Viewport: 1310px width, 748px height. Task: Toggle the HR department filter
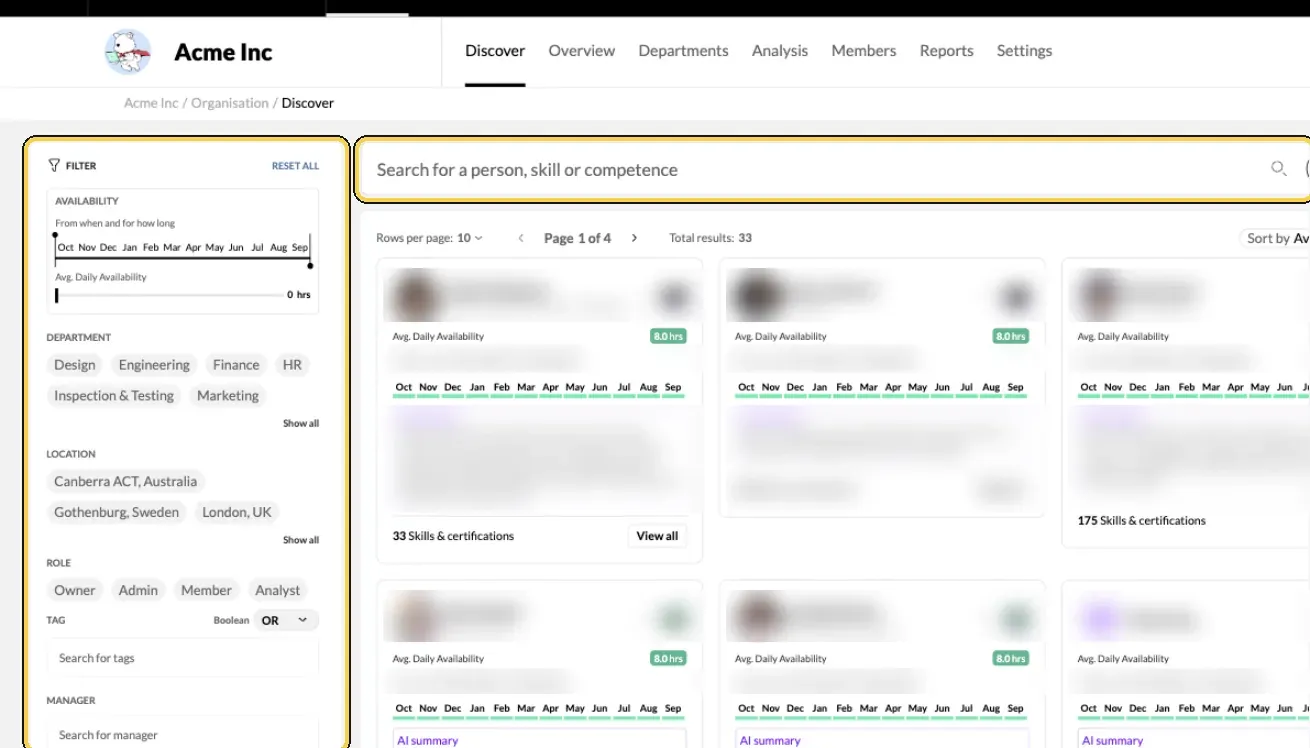click(x=292, y=365)
